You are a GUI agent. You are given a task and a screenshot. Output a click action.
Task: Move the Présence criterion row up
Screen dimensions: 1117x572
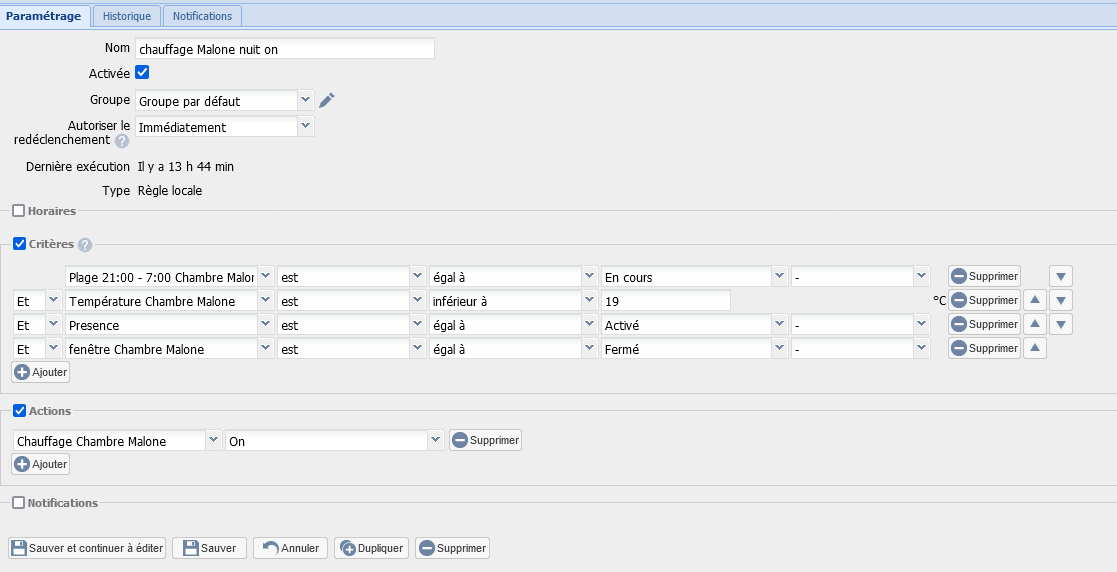tap(1037, 325)
